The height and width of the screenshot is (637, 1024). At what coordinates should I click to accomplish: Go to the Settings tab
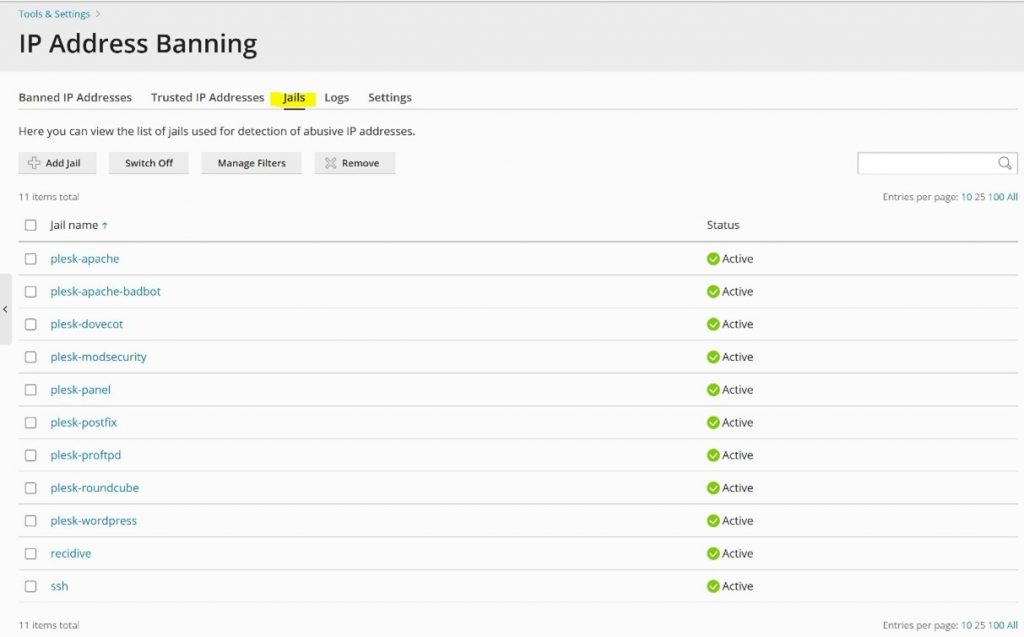[390, 97]
